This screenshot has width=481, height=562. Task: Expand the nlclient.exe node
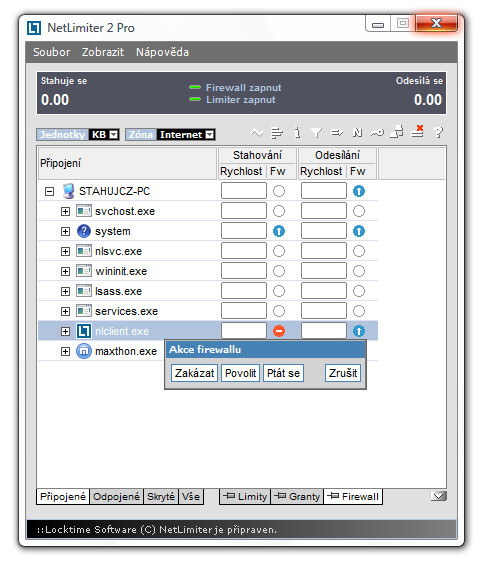(65, 331)
